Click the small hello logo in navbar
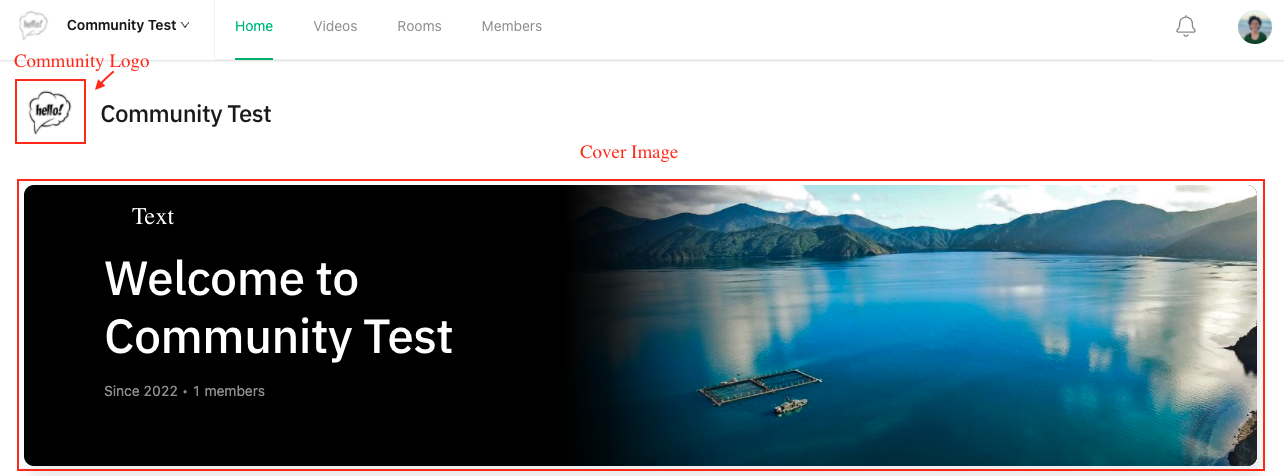Screen dimensions: 1284x476 pos(33,25)
